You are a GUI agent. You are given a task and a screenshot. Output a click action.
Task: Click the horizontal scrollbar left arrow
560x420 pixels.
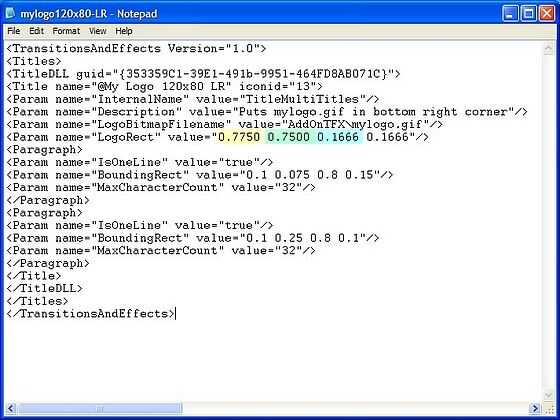click(x=11, y=408)
